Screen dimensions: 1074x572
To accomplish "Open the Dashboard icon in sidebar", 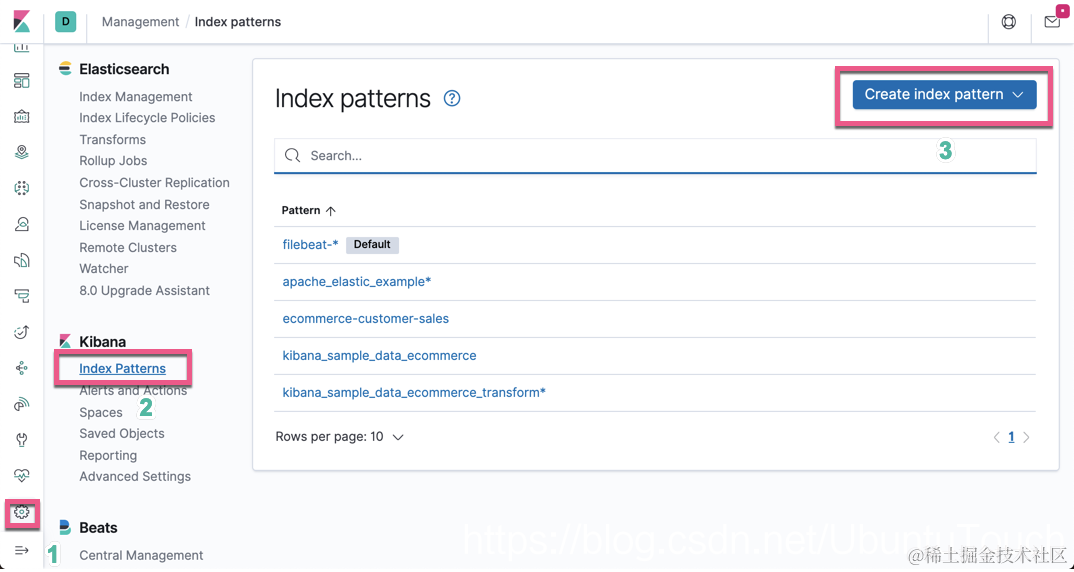I will (x=22, y=80).
